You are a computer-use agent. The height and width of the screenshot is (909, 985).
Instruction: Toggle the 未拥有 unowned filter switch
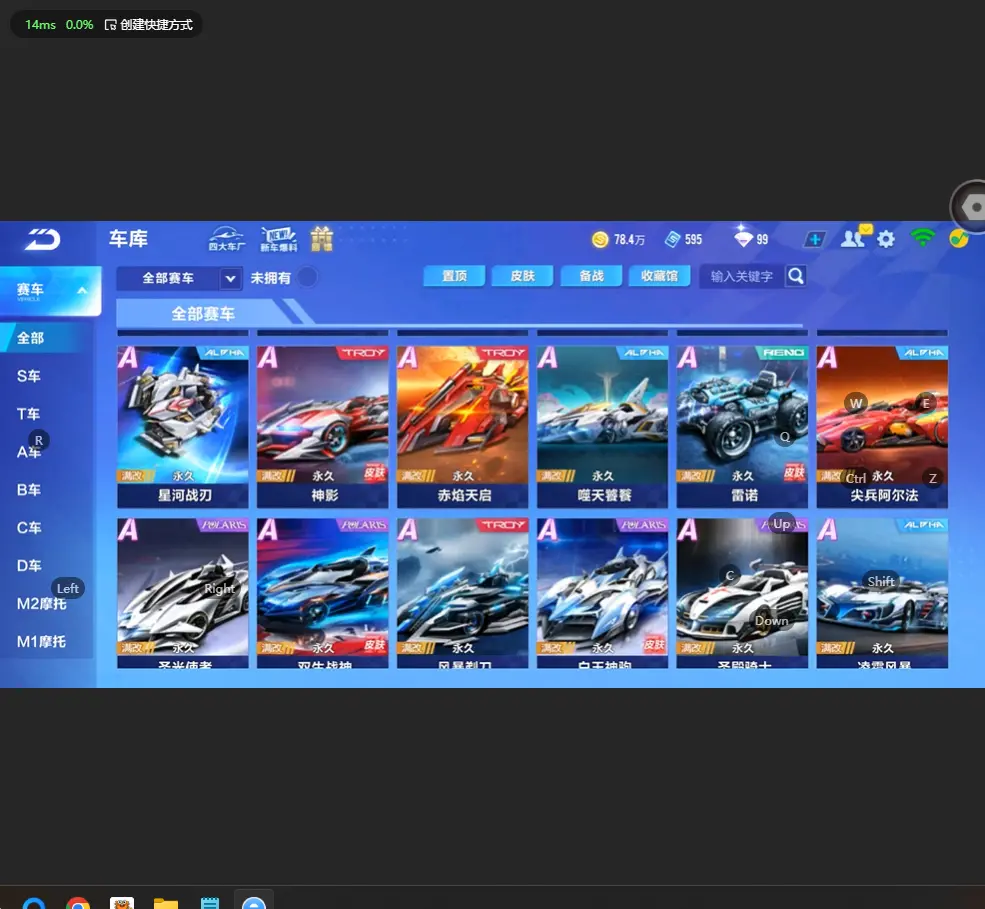(307, 277)
